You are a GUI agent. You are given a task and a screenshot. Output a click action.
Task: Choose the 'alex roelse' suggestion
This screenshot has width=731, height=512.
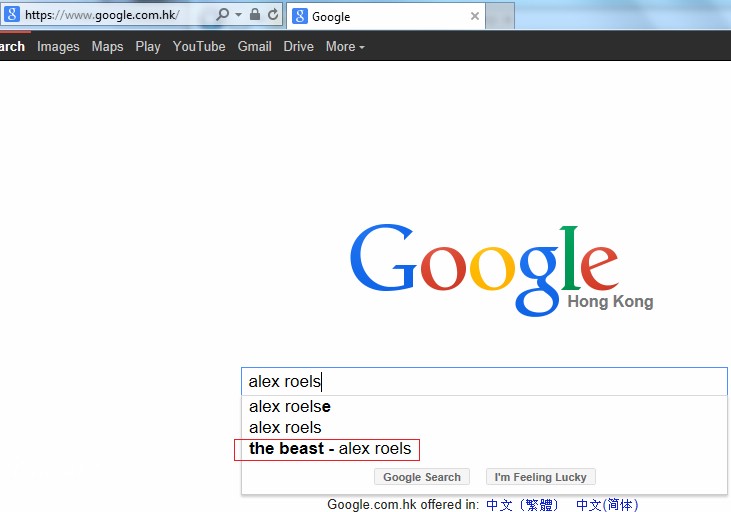click(484, 407)
